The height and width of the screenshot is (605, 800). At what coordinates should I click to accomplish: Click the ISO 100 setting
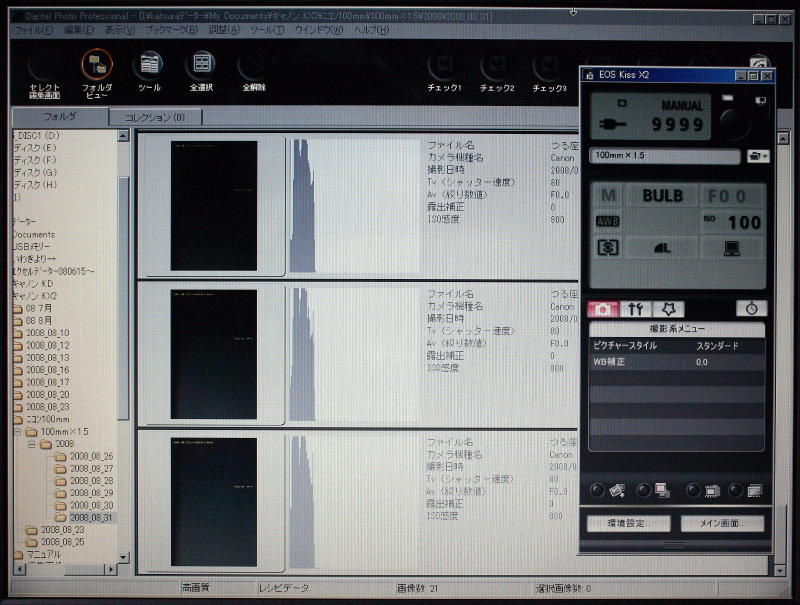(x=732, y=221)
